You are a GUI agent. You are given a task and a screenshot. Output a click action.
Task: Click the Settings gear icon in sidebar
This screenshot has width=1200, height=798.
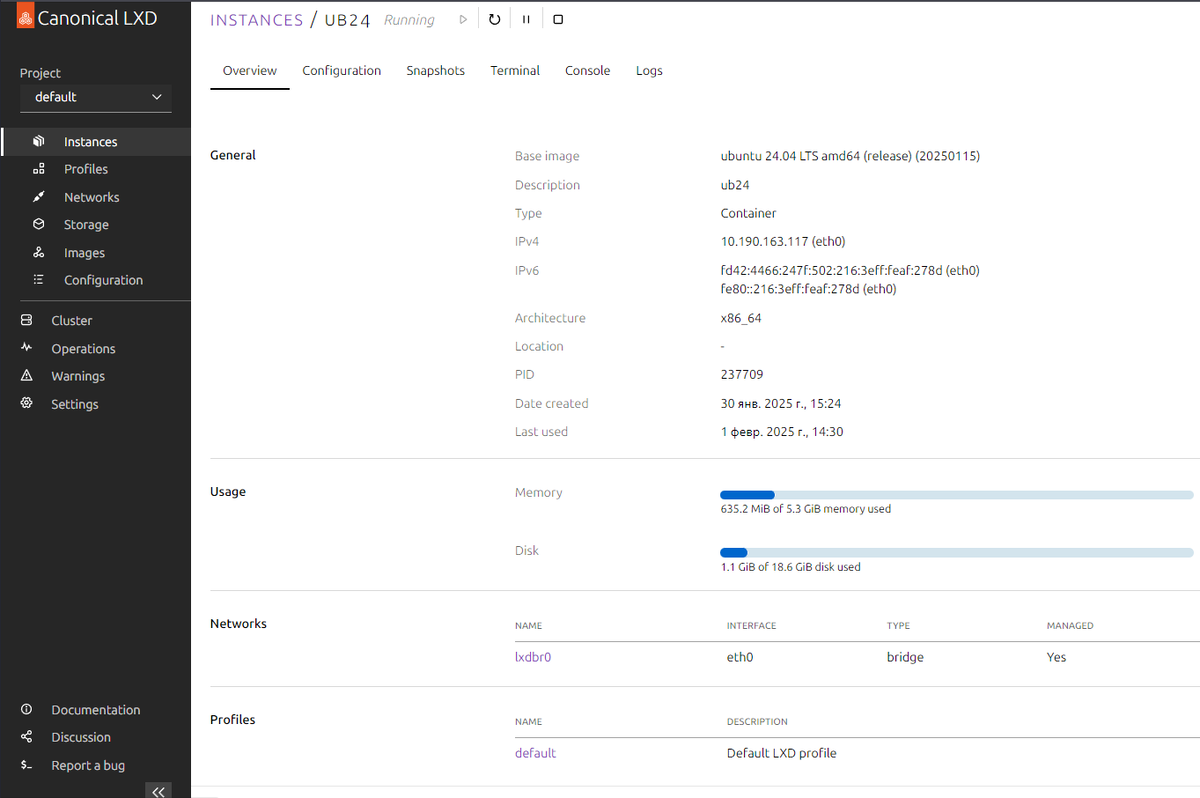(27, 404)
